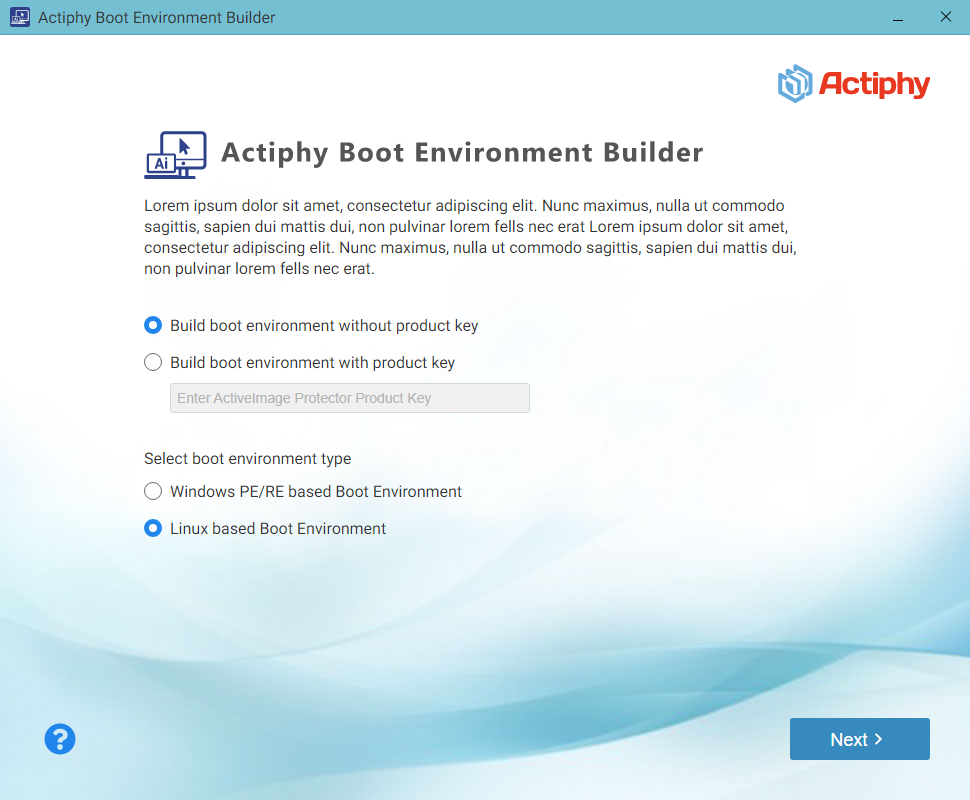Select Build boot environment without product key
The height and width of the screenshot is (800, 970).
click(x=153, y=326)
